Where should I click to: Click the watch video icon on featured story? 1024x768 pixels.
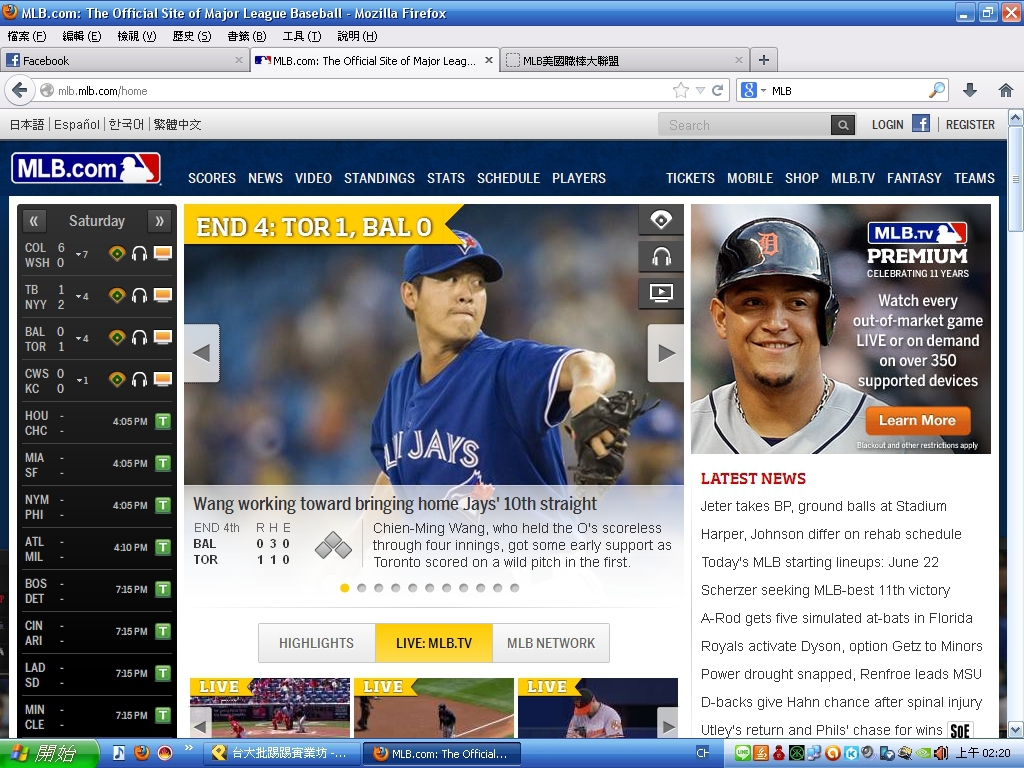661,293
